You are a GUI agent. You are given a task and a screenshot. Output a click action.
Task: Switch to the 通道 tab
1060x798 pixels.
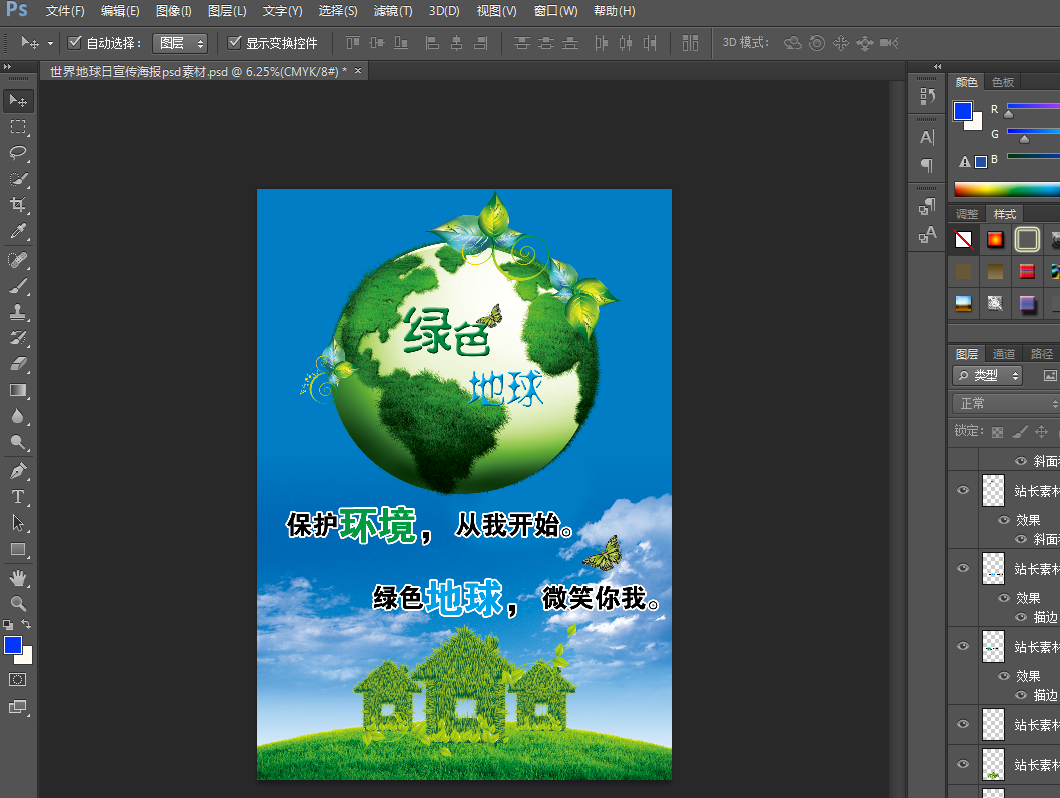click(x=1004, y=354)
